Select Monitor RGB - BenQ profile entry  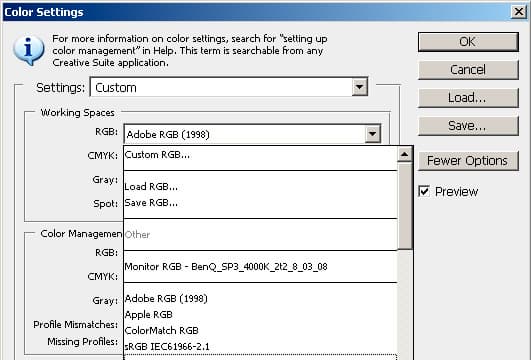pyautogui.click(x=260, y=267)
